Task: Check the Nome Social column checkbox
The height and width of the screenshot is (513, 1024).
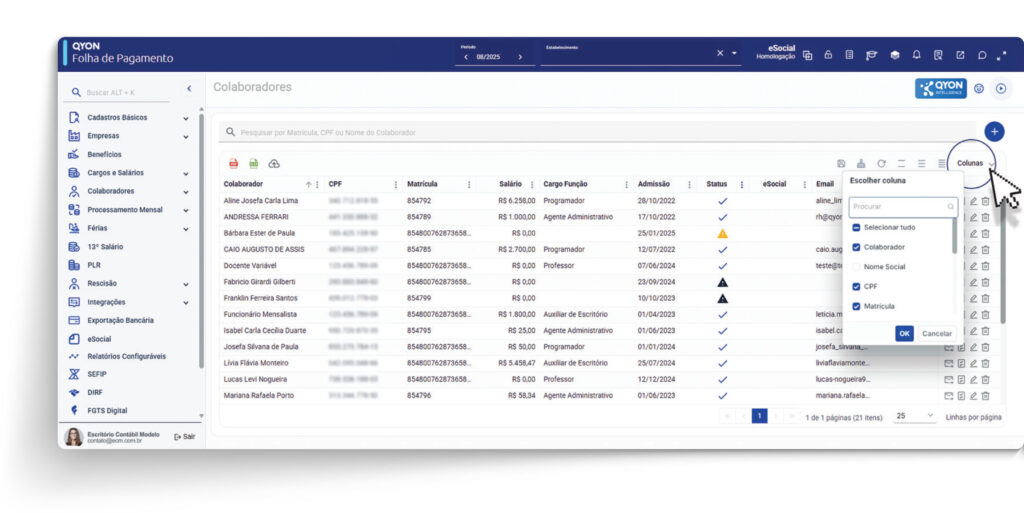Action: [x=857, y=267]
